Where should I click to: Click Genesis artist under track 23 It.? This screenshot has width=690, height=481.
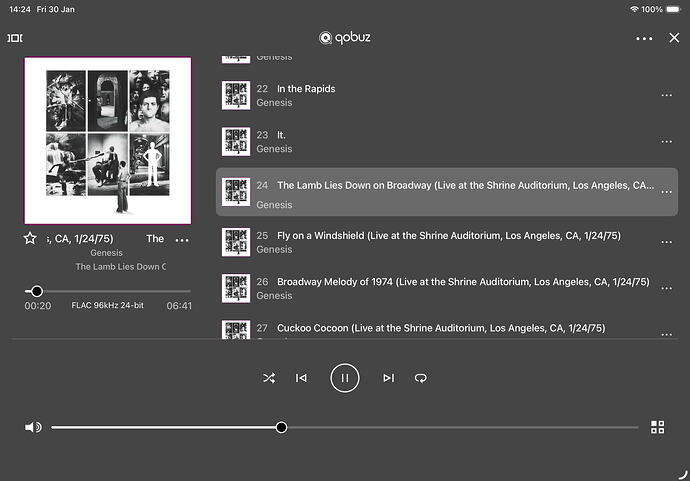[x=274, y=149]
